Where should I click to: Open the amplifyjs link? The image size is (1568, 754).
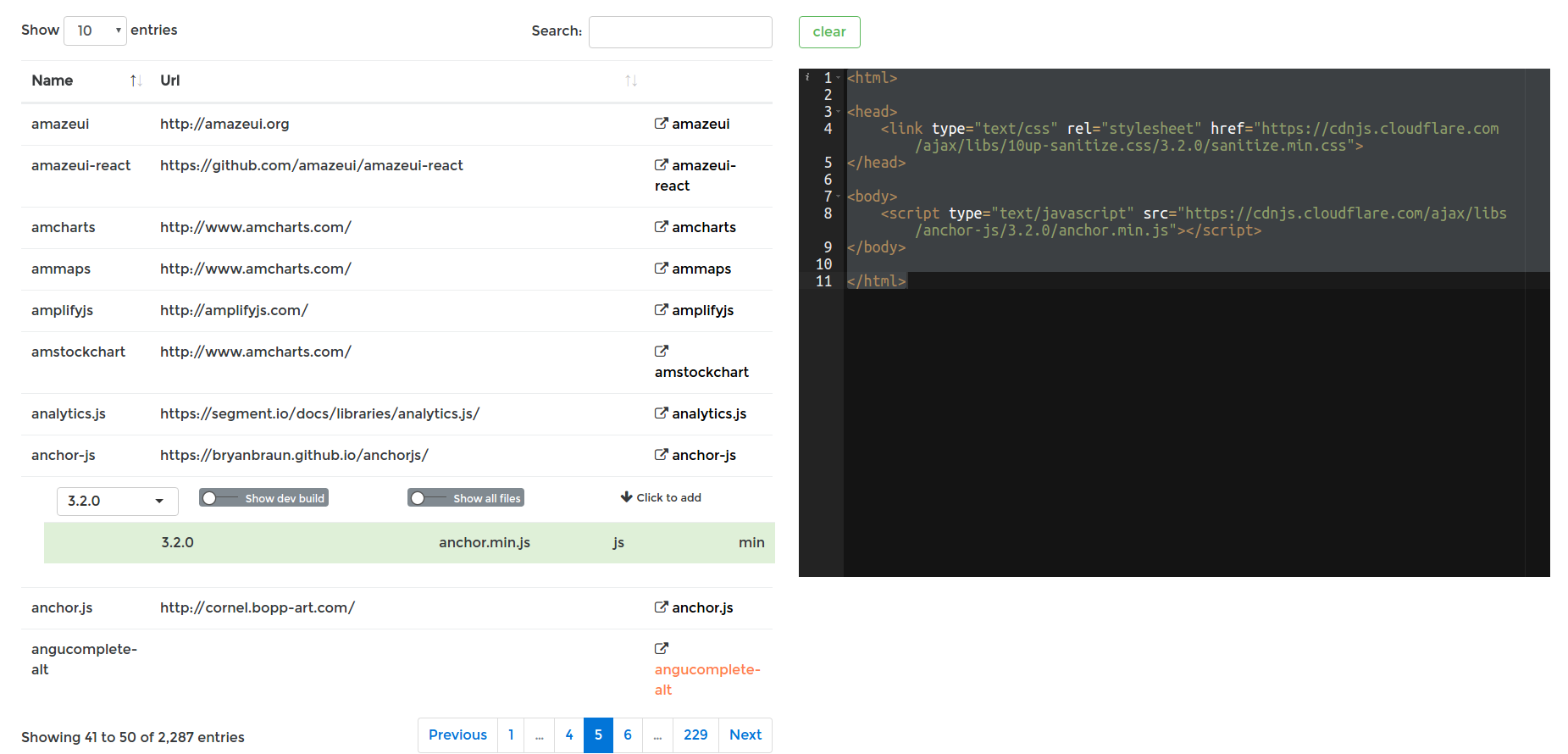coord(703,310)
